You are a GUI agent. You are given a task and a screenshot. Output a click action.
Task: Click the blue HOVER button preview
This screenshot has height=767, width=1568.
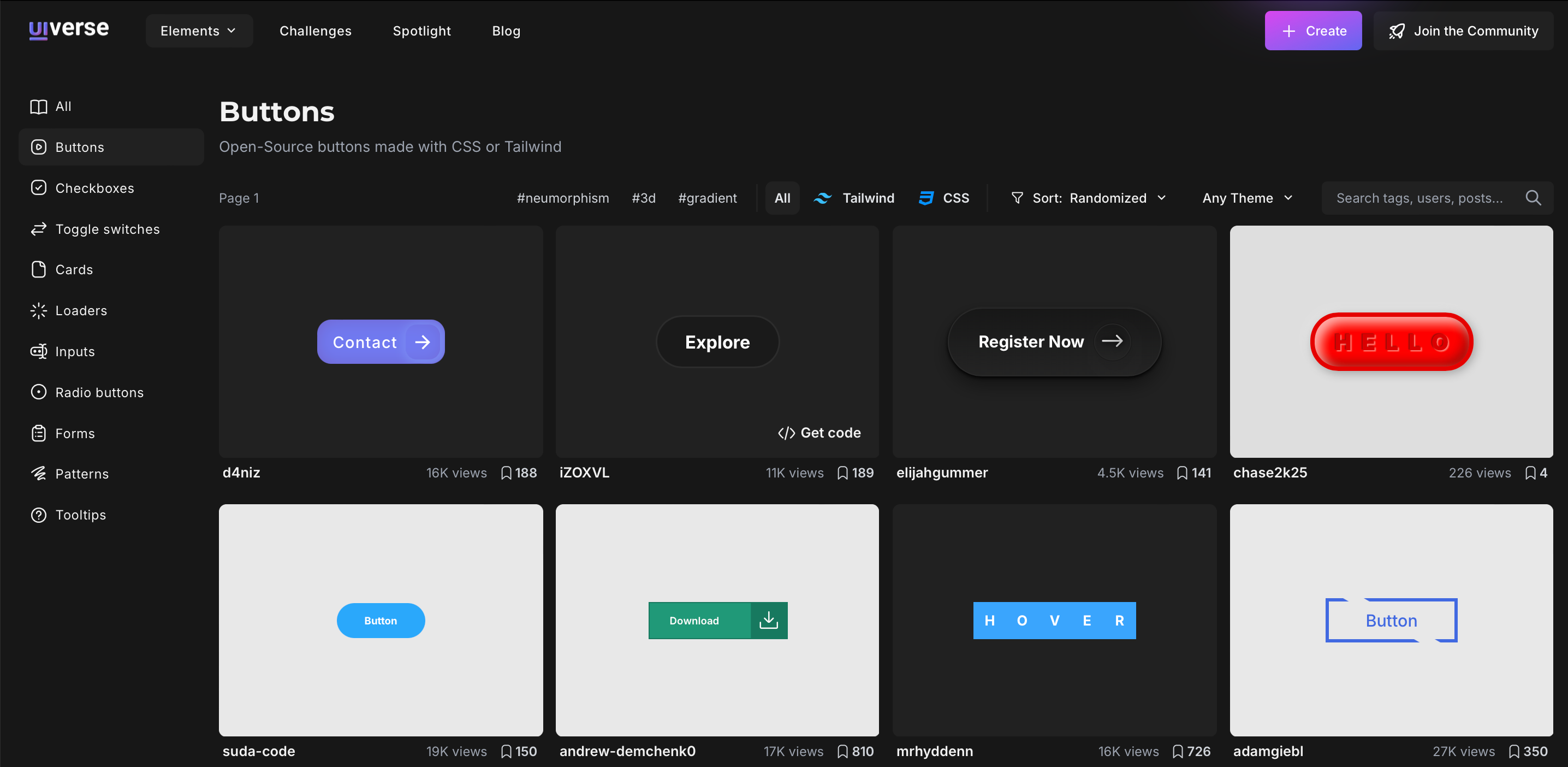tap(1054, 620)
